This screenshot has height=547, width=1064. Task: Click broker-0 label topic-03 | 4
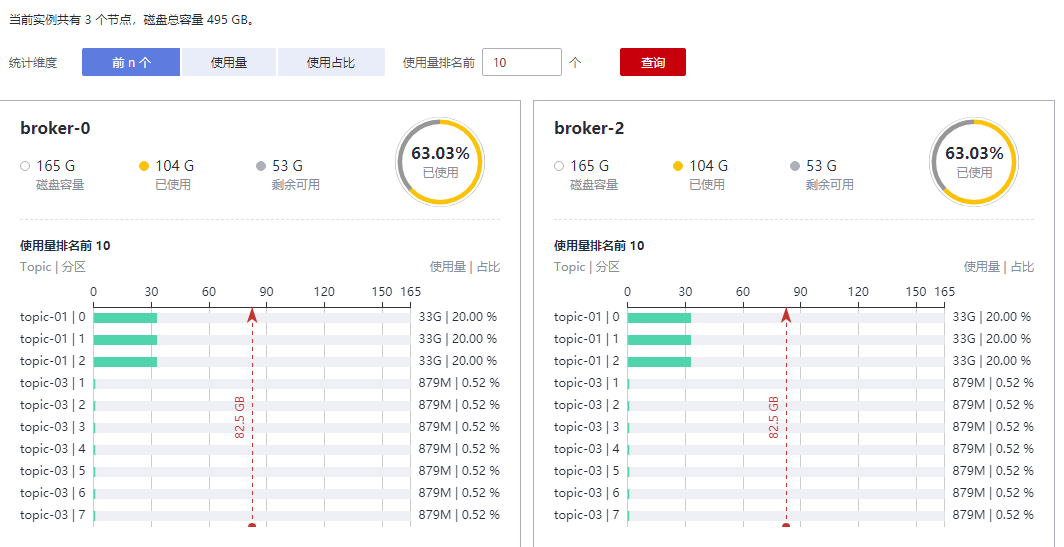coord(53,449)
